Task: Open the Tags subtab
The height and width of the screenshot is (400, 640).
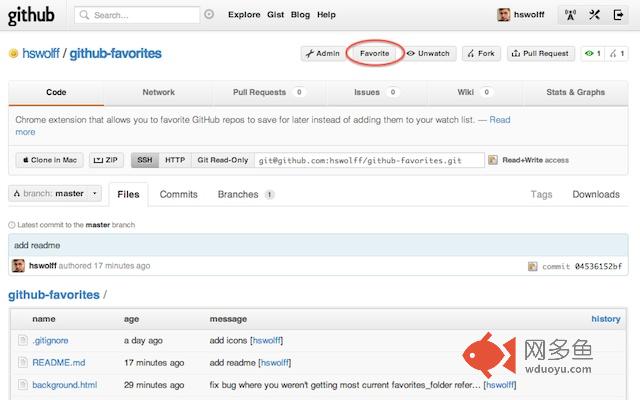Action: click(541, 194)
